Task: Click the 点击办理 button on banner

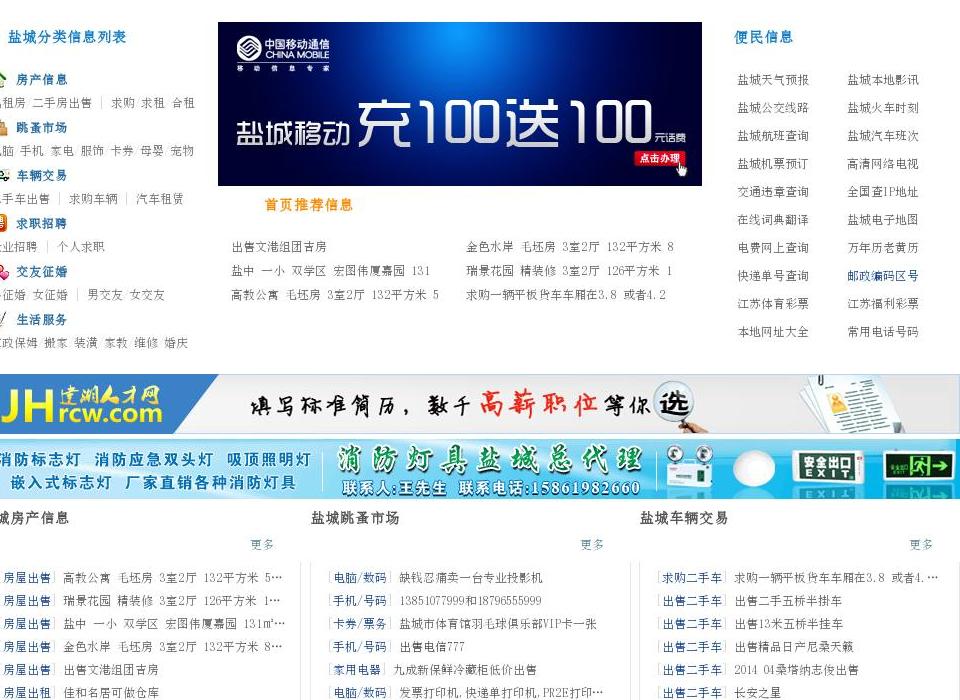Action: coord(660,158)
